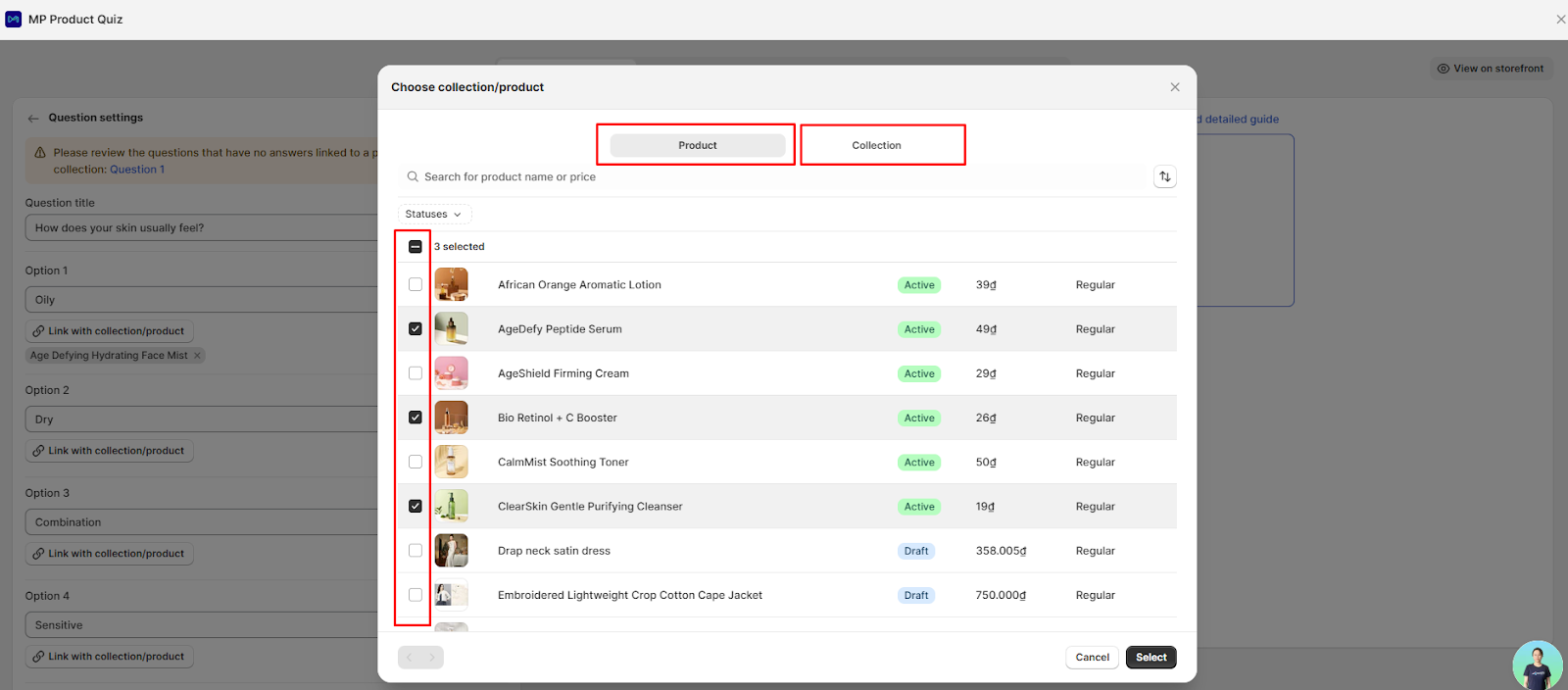Remove the Age Defying Hydrating Face Mist tag
This screenshot has height=690, width=1568.
click(x=197, y=356)
